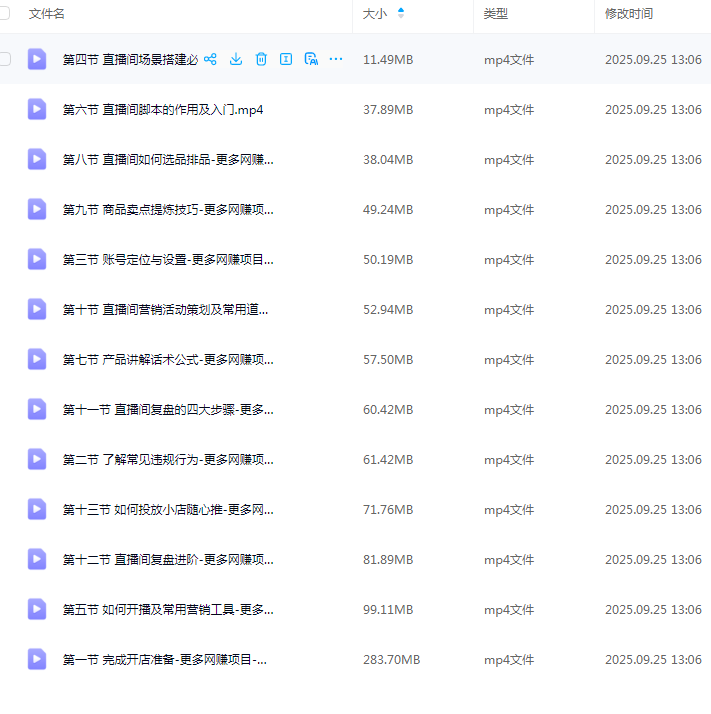Click the 类型 column header
Image resolution: width=711 pixels, height=714 pixels.
tap(496, 14)
